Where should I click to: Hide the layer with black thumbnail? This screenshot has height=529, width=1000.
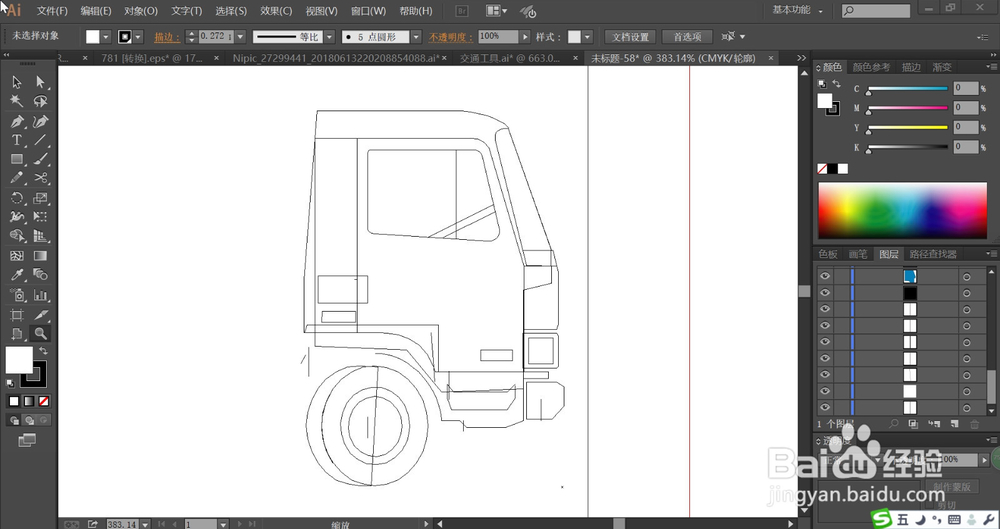tap(825, 292)
